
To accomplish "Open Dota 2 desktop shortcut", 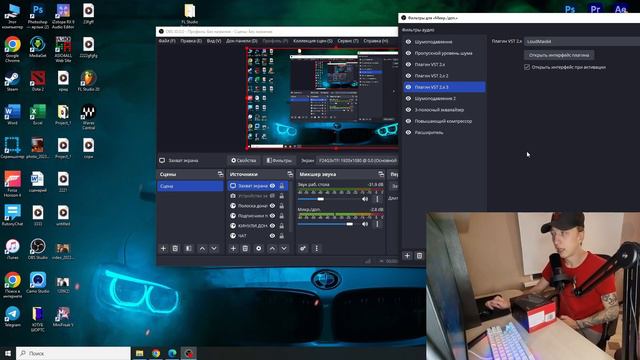I will 38,80.
